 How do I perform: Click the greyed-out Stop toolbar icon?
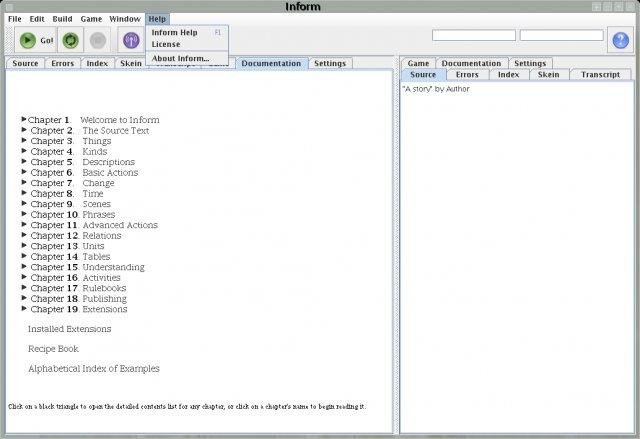[98, 40]
